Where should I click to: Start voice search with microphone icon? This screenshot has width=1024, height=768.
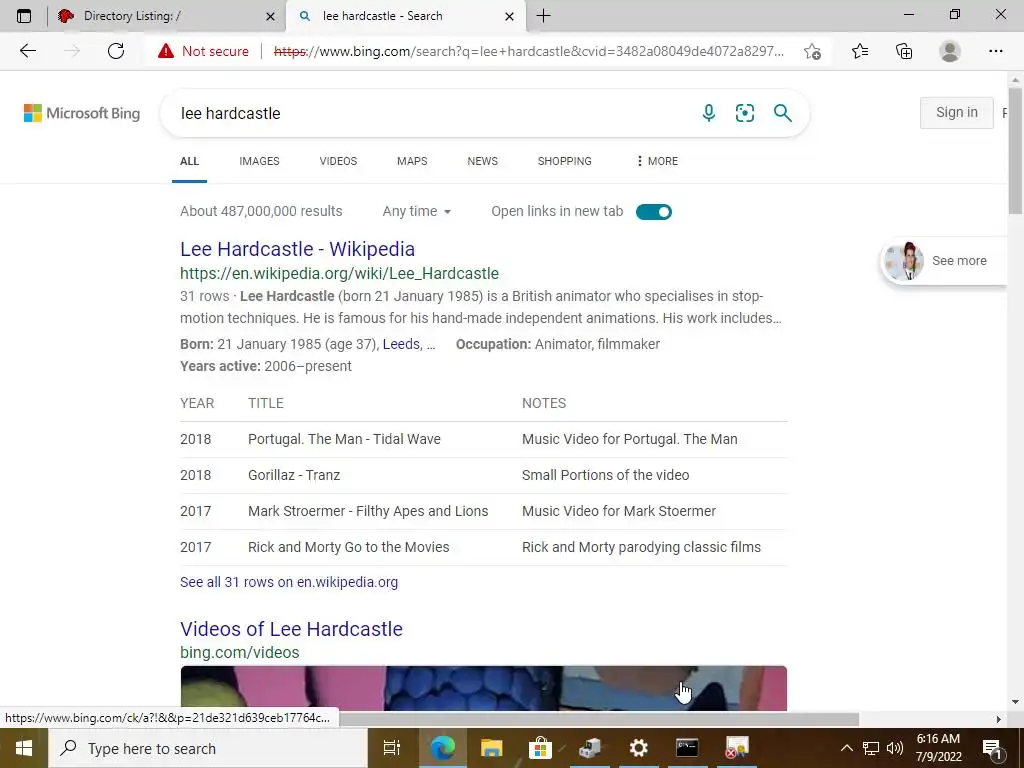709,113
